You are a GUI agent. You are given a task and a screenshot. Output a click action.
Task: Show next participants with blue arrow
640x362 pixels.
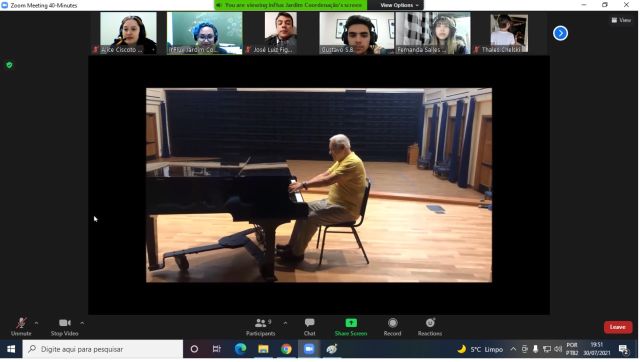tap(560, 33)
